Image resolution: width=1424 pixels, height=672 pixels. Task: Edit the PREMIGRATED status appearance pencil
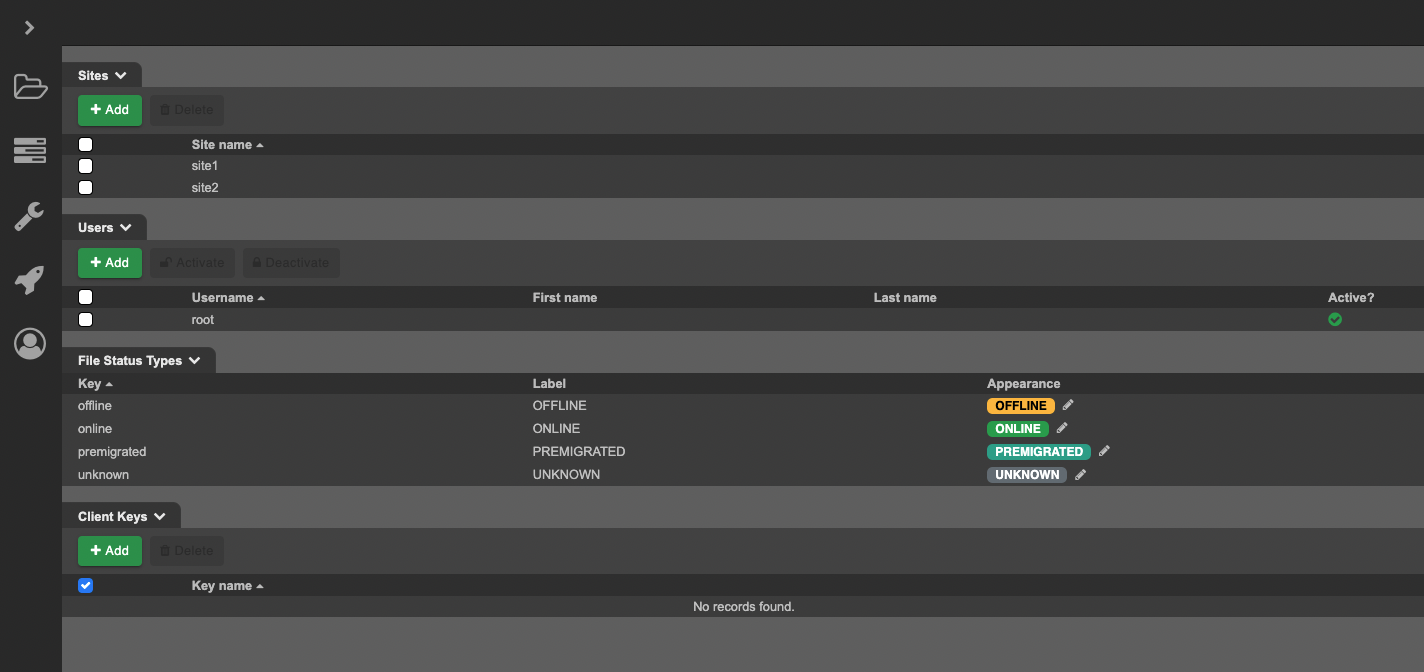click(1104, 451)
